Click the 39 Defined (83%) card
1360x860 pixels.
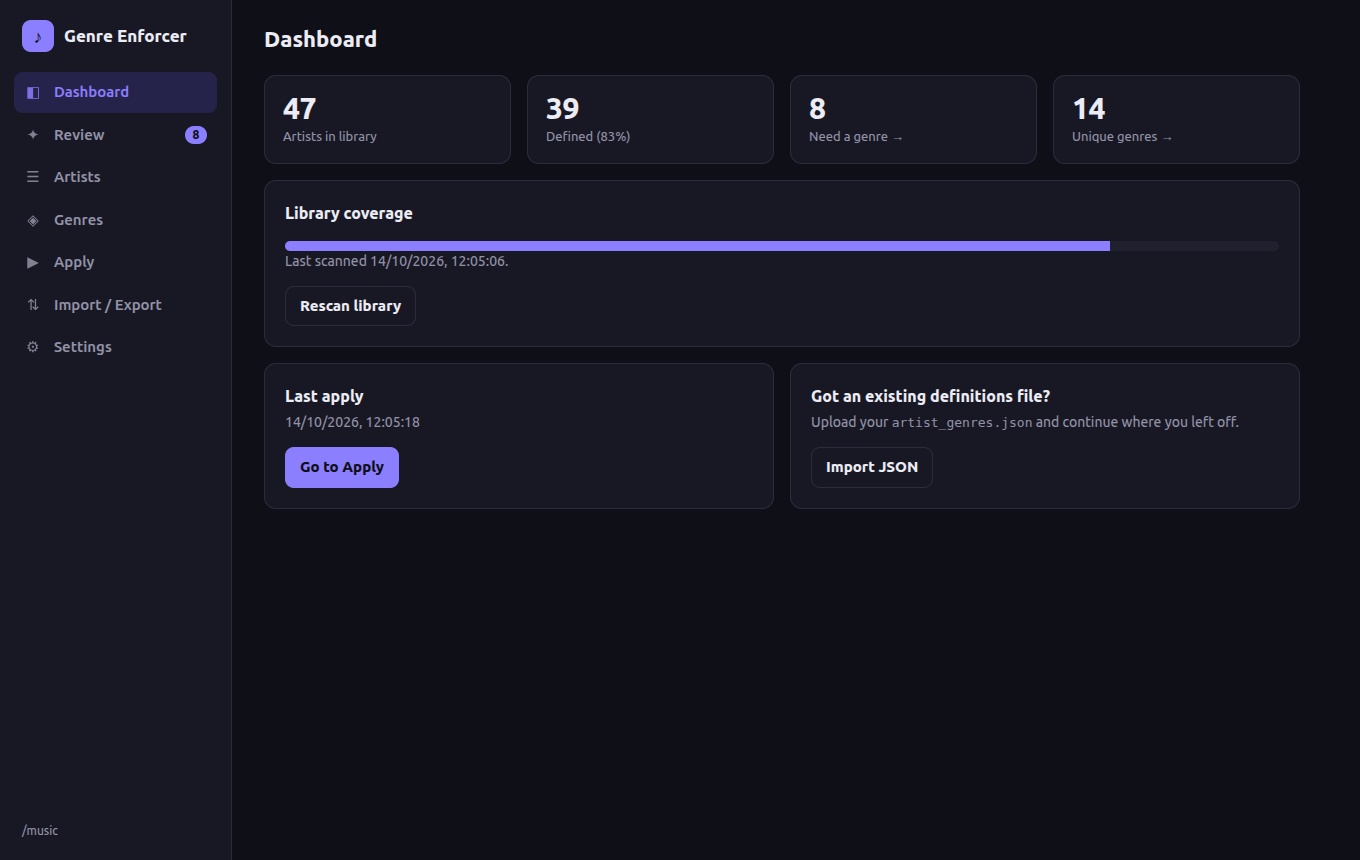point(650,119)
